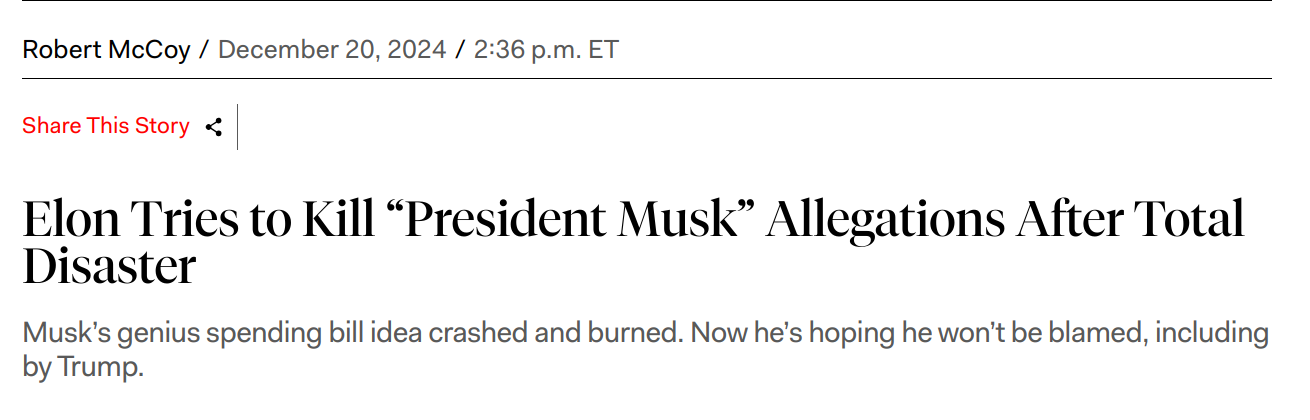Click the subheadline starting "Musk's genius spending bill"
This screenshot has width=1310, height=420.
tap(645, 349)
